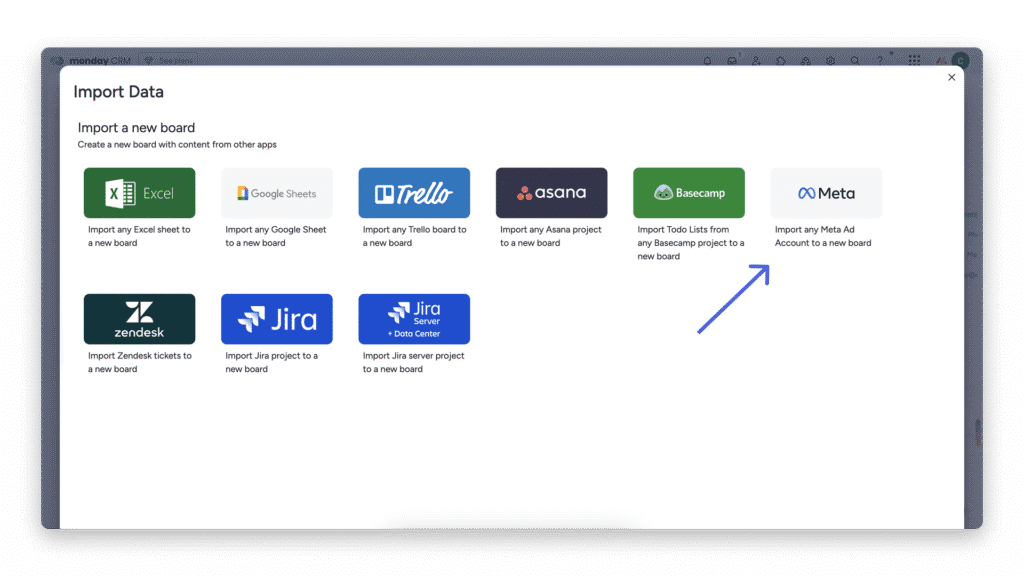This screenshot has width=1024, height=576.
Task: Click "Import any Meta Ad Account" description
Action: tap(823, 236)
